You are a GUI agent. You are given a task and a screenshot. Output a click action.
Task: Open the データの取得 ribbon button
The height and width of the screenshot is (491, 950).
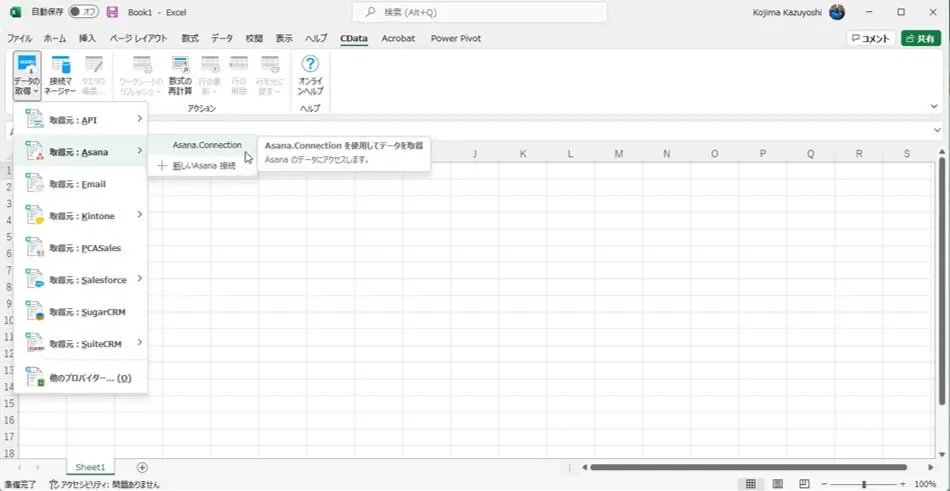pyautogui.click(x=27, y=75)
